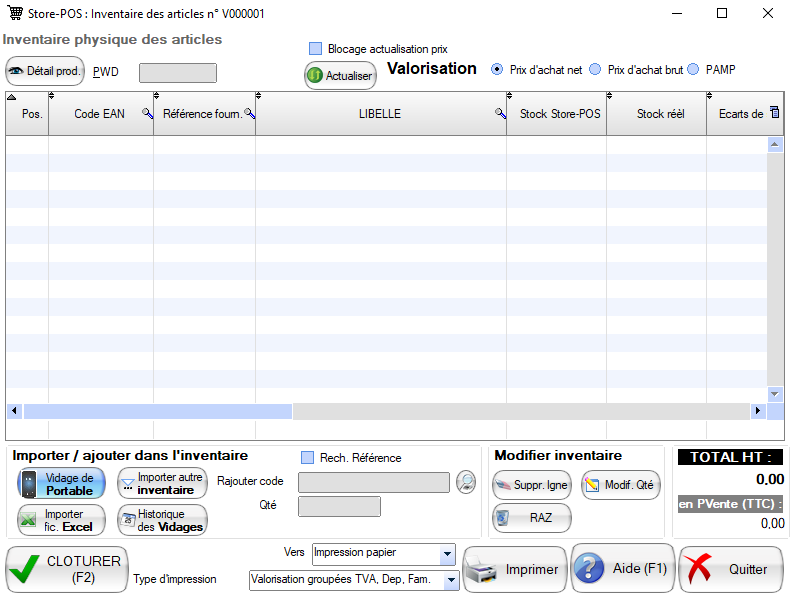The image size is (790, 595).
Task: Click the search icon in LIBELLE column header
Action: point(500,114)
